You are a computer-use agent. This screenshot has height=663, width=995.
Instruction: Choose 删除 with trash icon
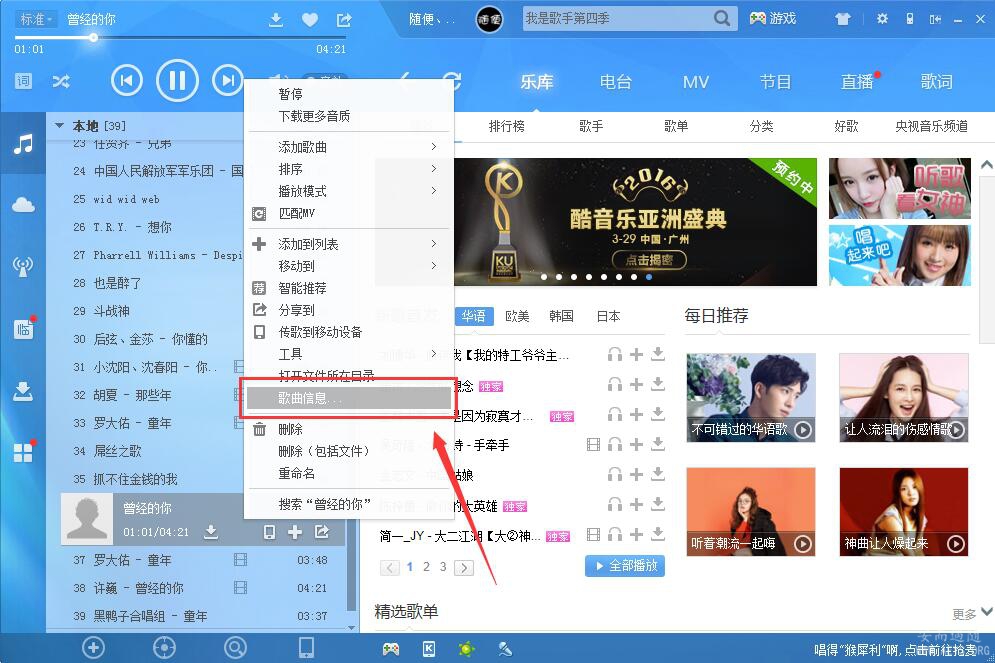pos(349,429)
